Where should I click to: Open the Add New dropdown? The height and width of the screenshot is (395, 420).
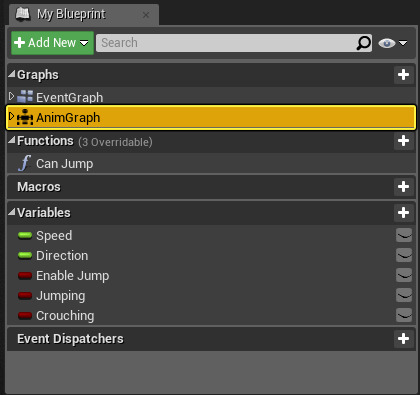coord(52,43)
